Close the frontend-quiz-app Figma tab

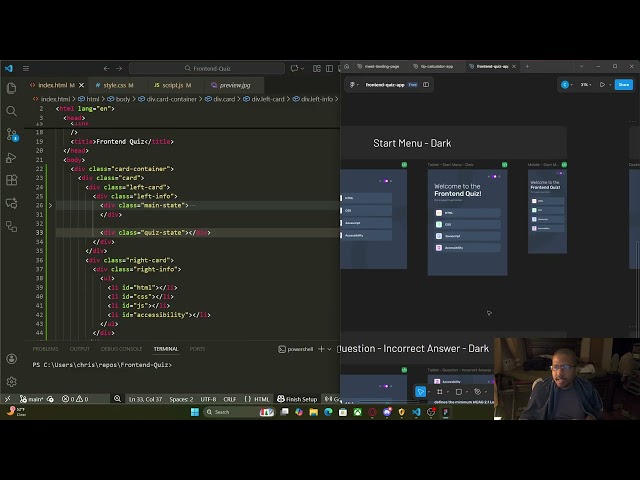pos(514,66)
